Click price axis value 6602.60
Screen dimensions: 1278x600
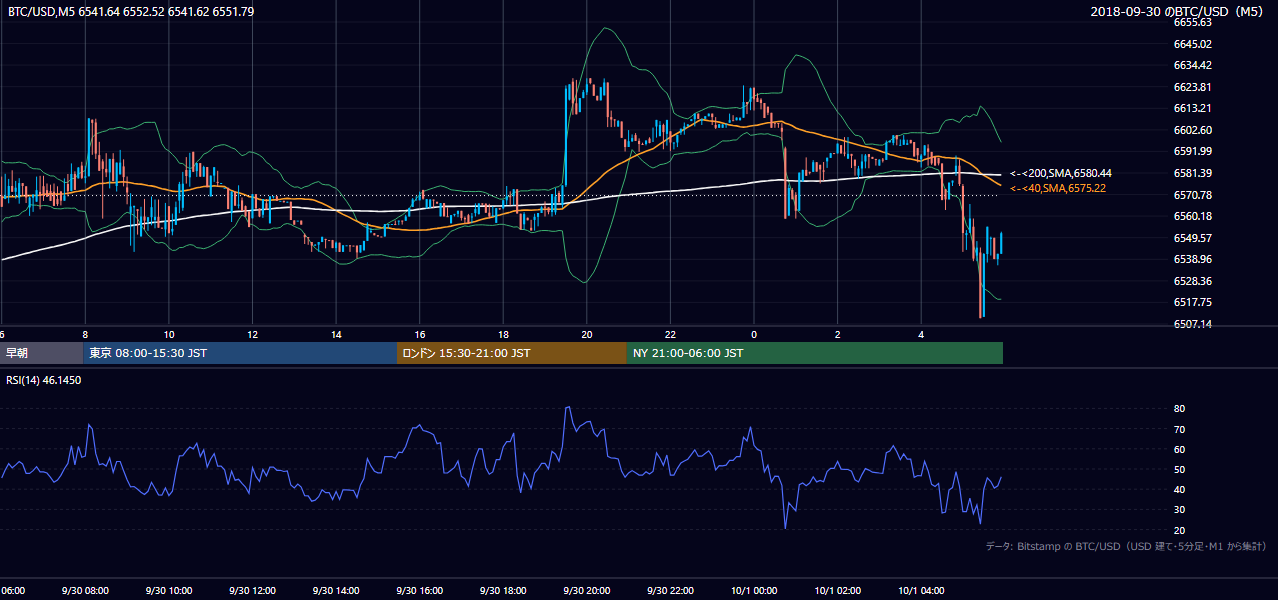point(1193,130)
